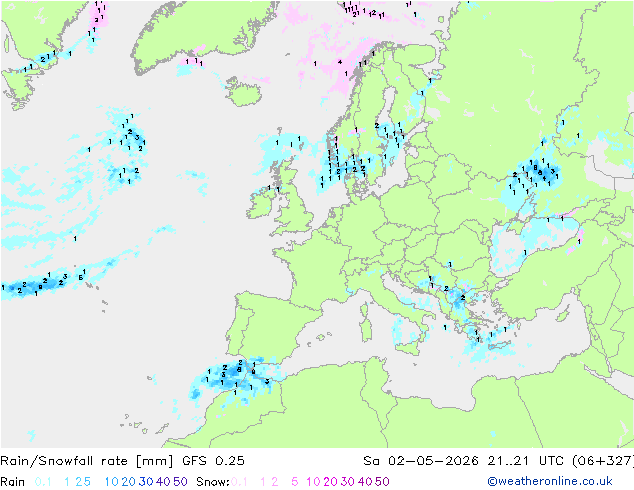Image resolution: width=634 pixels, height=490 pixels.
Task: Select the snow legend value 50
Action: point(382,482)
